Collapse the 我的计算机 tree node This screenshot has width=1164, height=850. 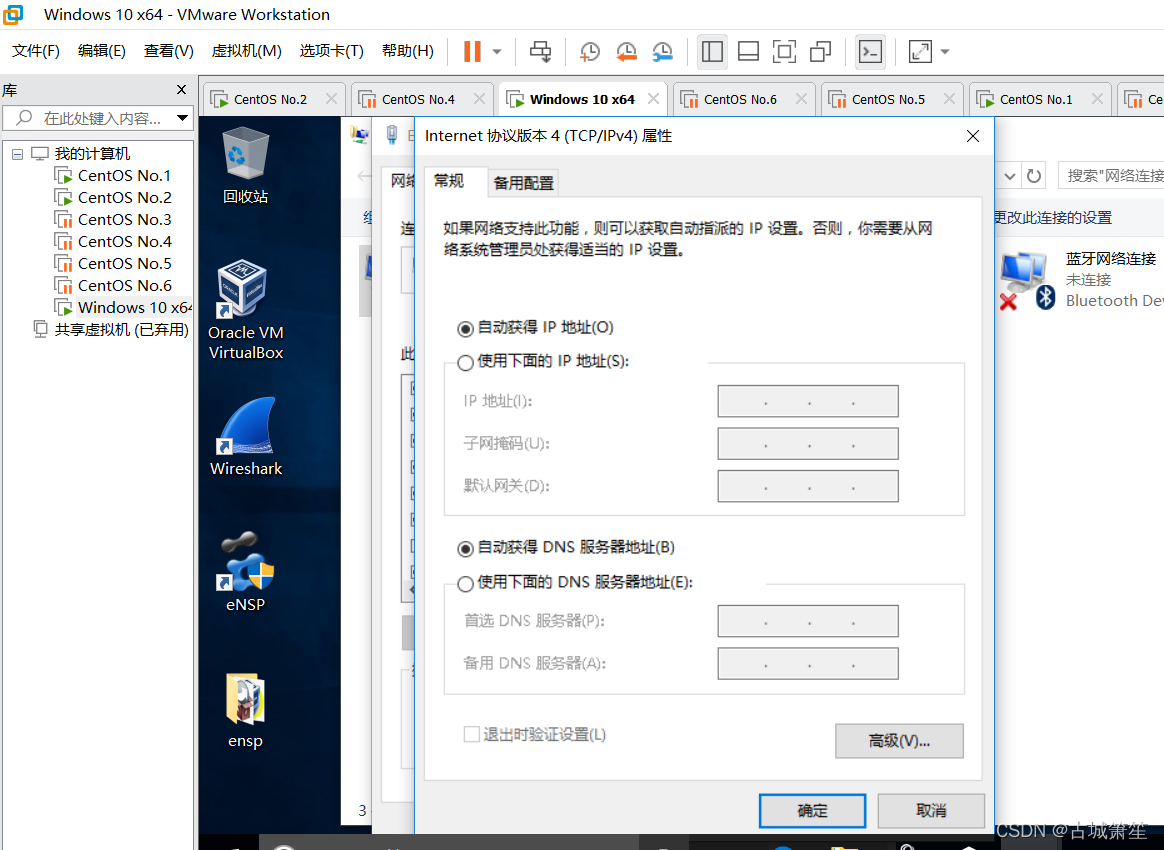18,154
